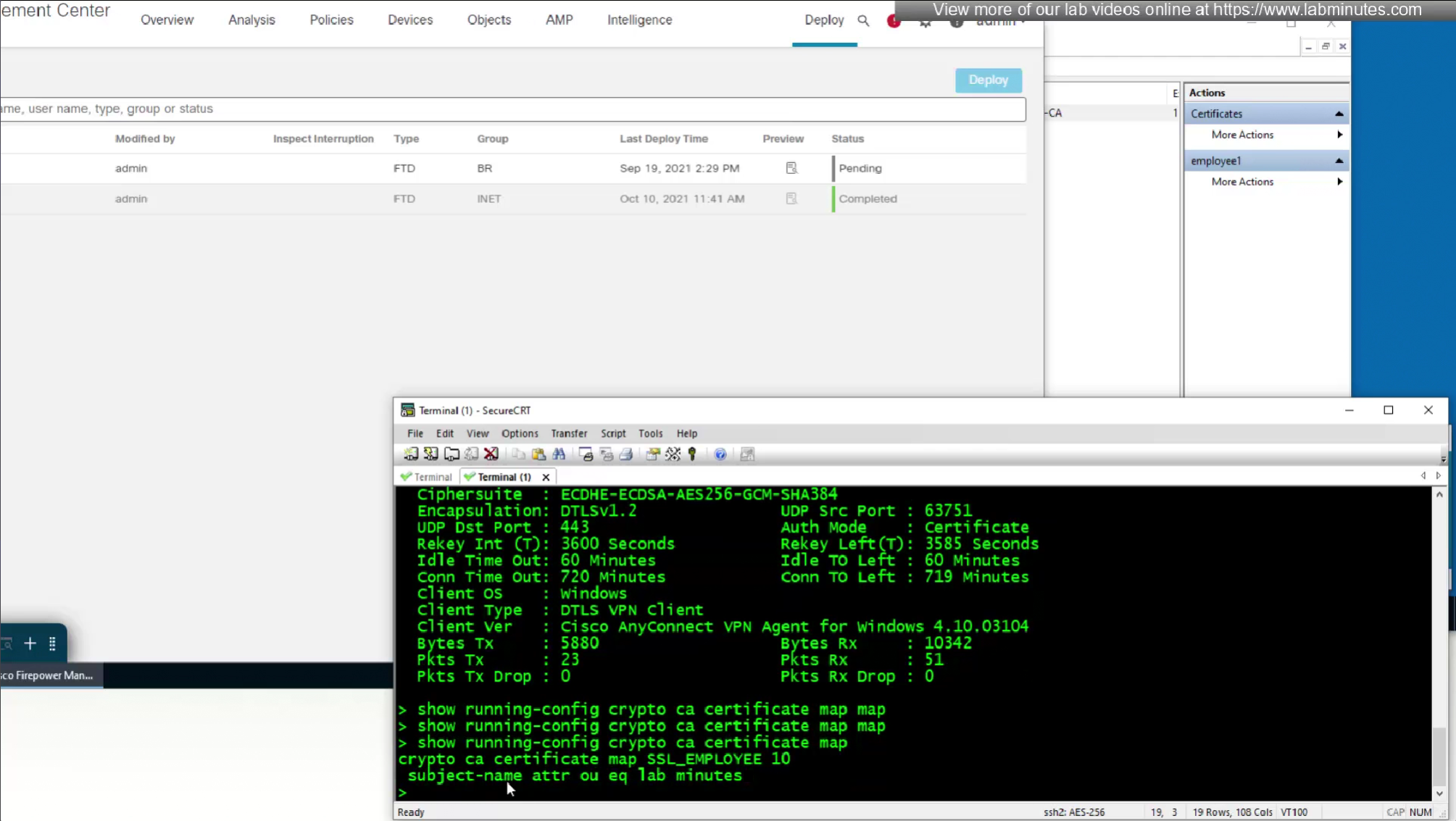
Task: Click the red Disconnect session icon
Action: (491, 454)
